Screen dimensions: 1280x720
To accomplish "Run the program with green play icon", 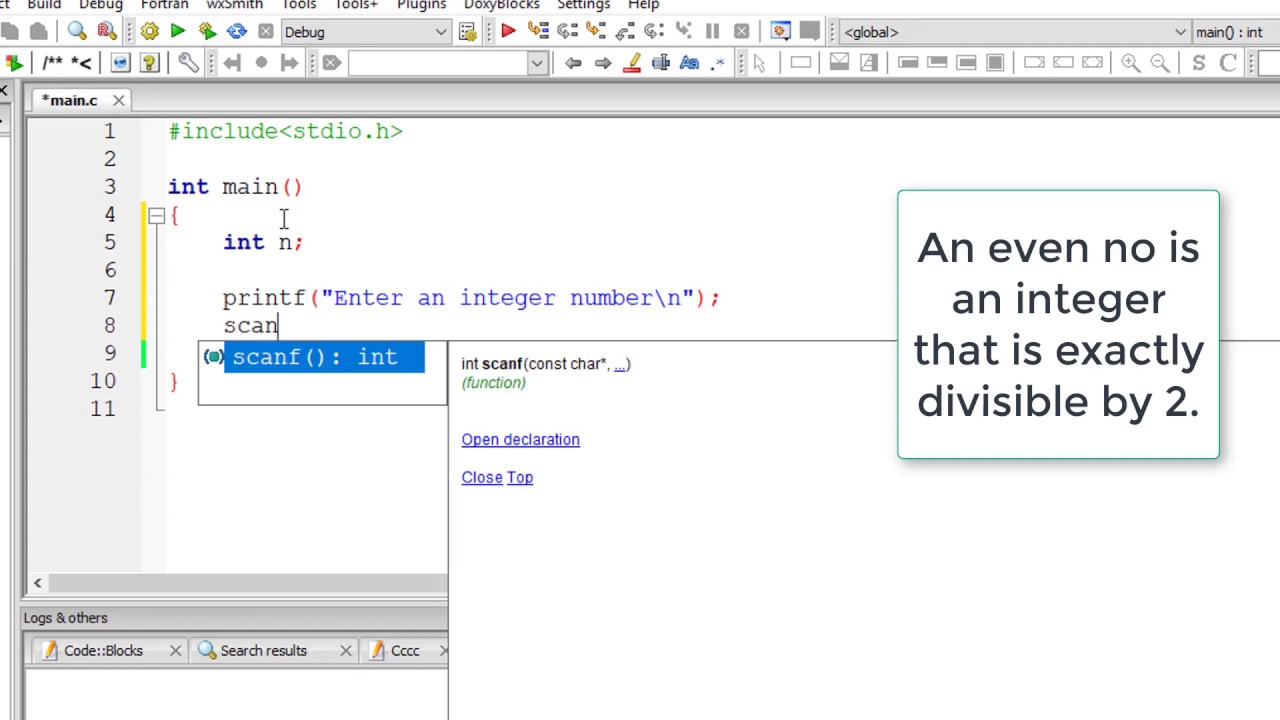I will coord(178,32).
